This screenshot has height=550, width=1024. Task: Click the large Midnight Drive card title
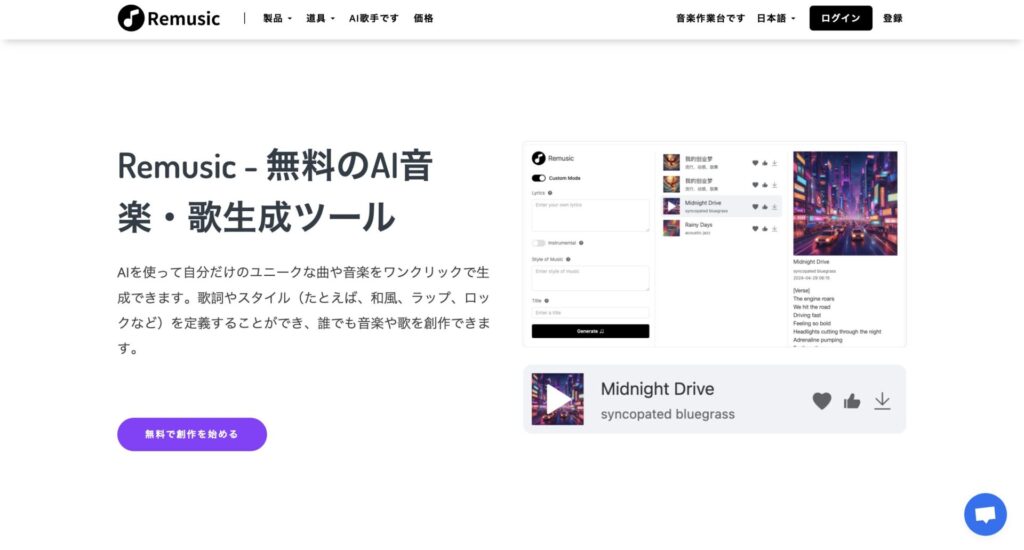(657, 389)
